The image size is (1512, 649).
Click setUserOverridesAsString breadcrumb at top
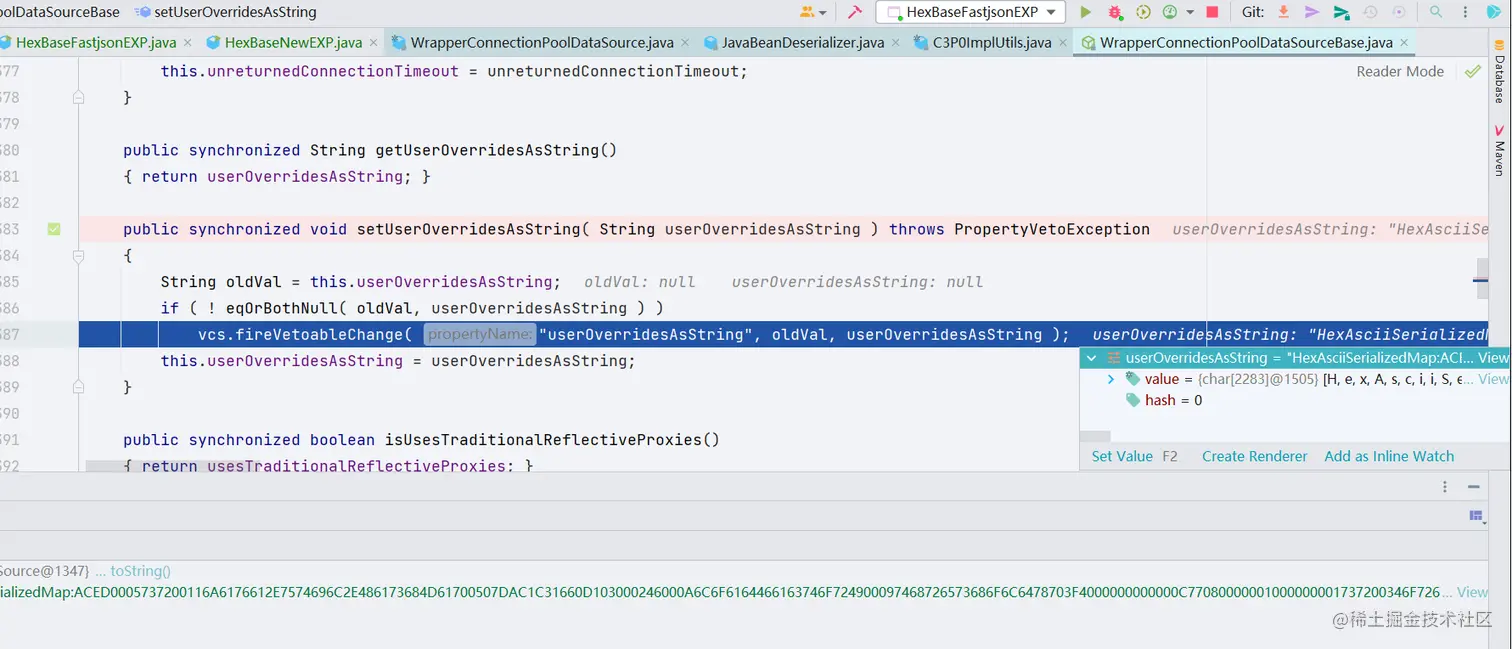pyautogui.click(x=235, y=12)
